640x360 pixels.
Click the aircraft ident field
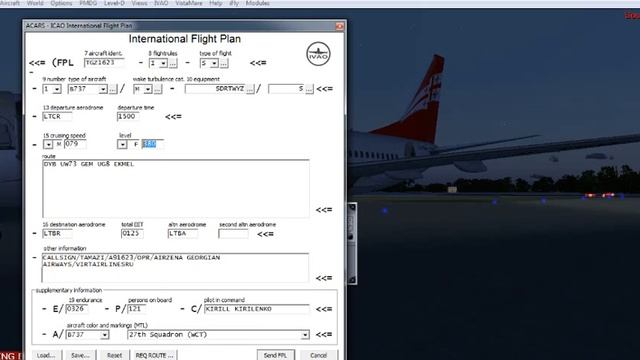point(104,63)
